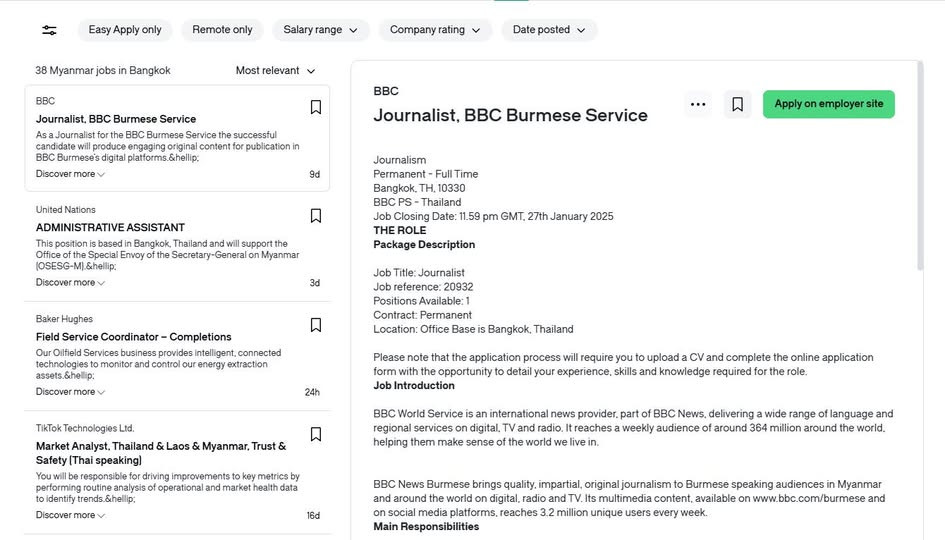Bookmark the TikTok Market Analyst job
This screenshot has width=945, height=540.
pyautogui.click(x=315, y=435)
